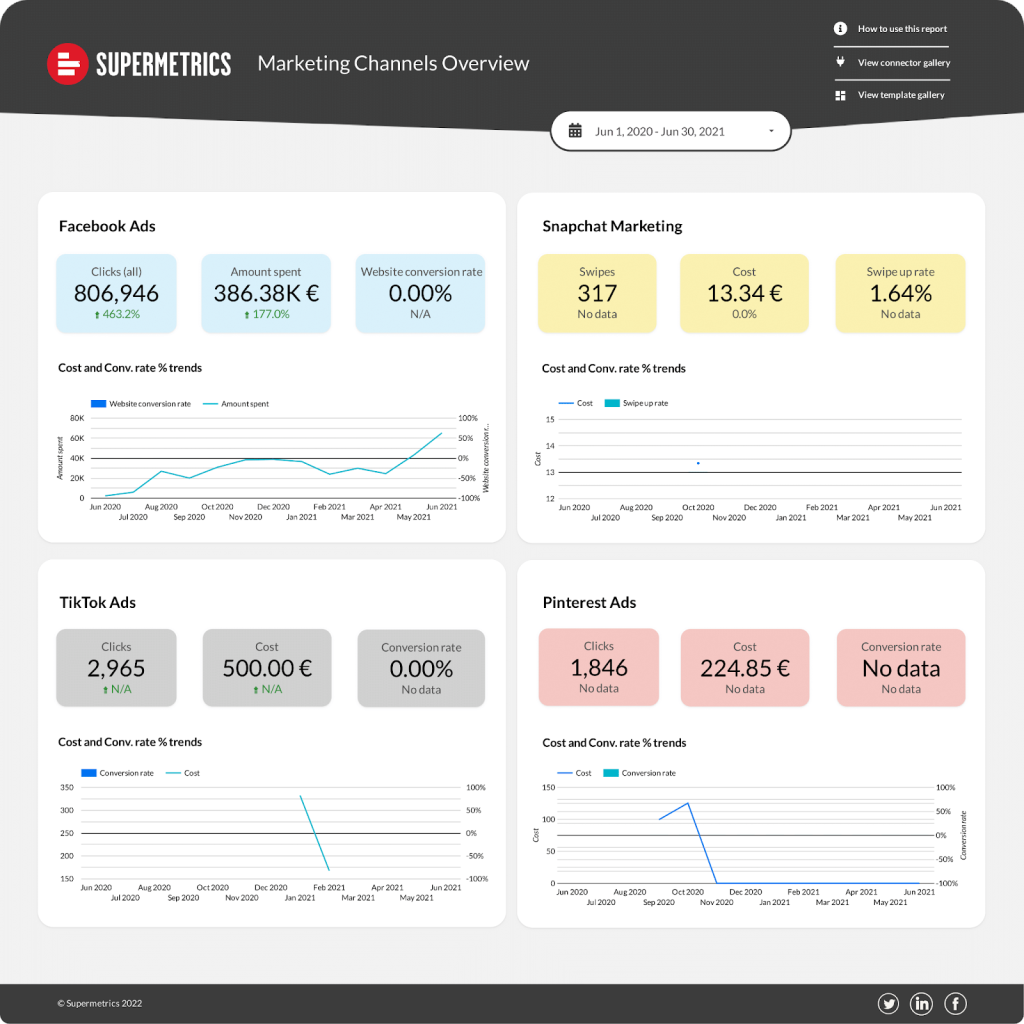Image resolution: width=1024 pixels, height=1024 pixels.
Task: Open the View template gallery link
Action: pos(901,95)
